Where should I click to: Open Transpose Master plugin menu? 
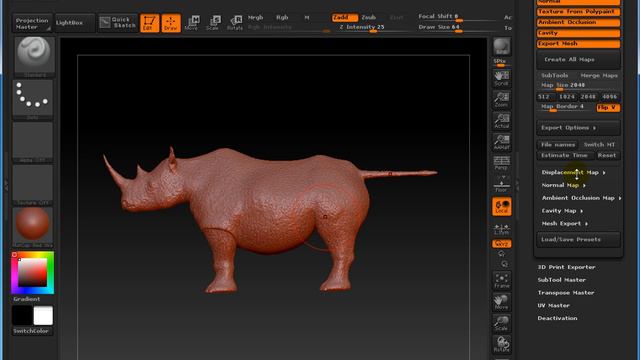566,293
